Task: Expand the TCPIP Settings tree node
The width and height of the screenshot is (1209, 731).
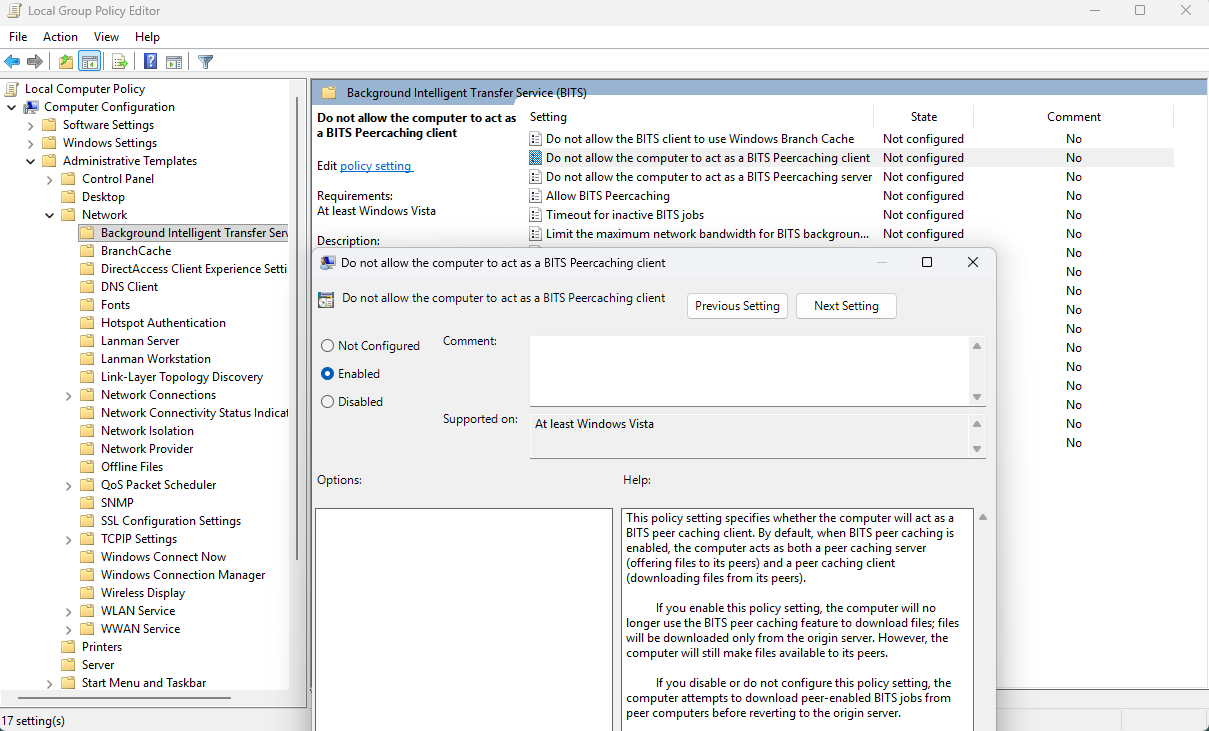Action: 68,539
